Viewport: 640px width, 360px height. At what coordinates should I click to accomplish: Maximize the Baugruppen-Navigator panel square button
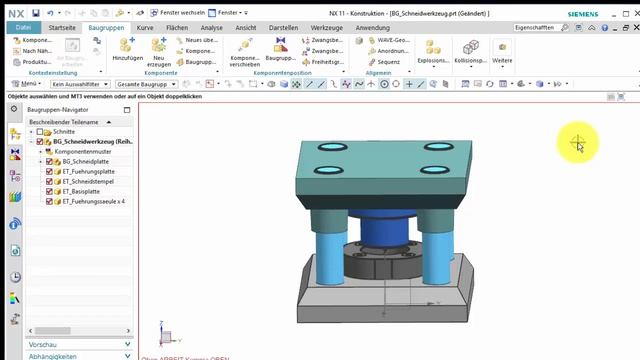127,110
